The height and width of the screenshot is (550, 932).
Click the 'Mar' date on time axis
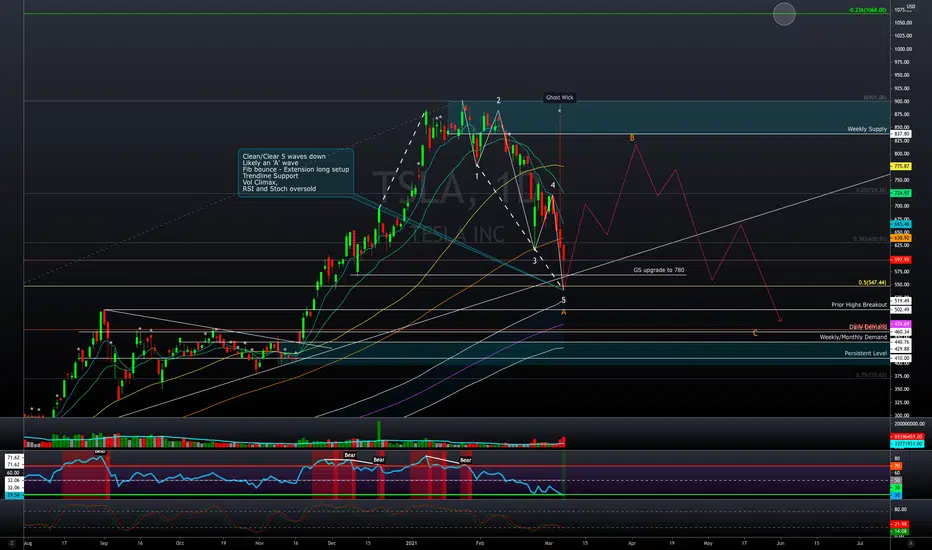[x=549, y=543]
